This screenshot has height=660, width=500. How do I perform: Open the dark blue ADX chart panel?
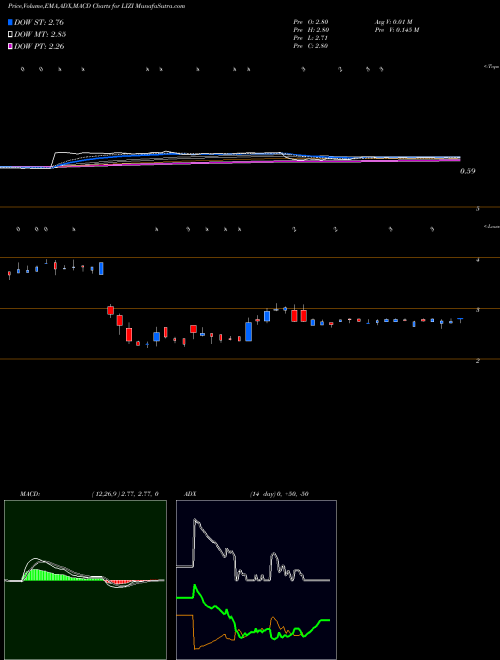(x=256, y=580)
